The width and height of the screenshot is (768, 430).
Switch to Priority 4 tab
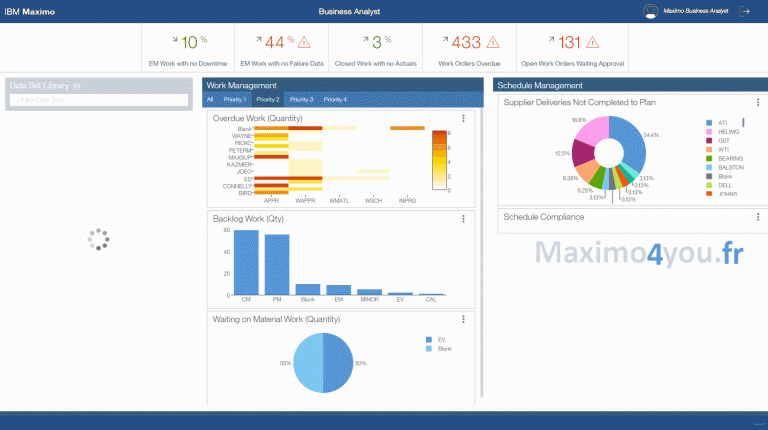335,99
